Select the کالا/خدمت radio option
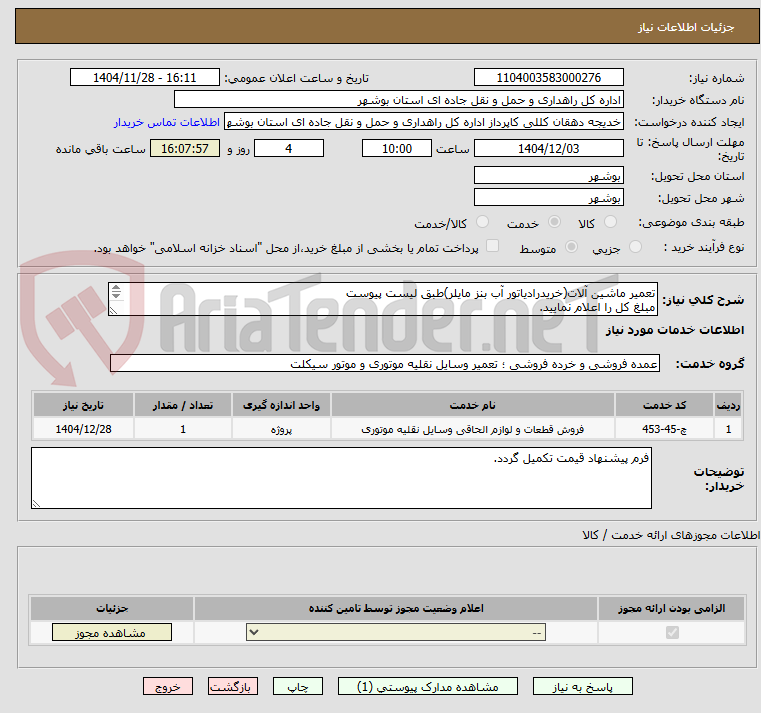Screen dimensions: 761x713 pos(482,222)
